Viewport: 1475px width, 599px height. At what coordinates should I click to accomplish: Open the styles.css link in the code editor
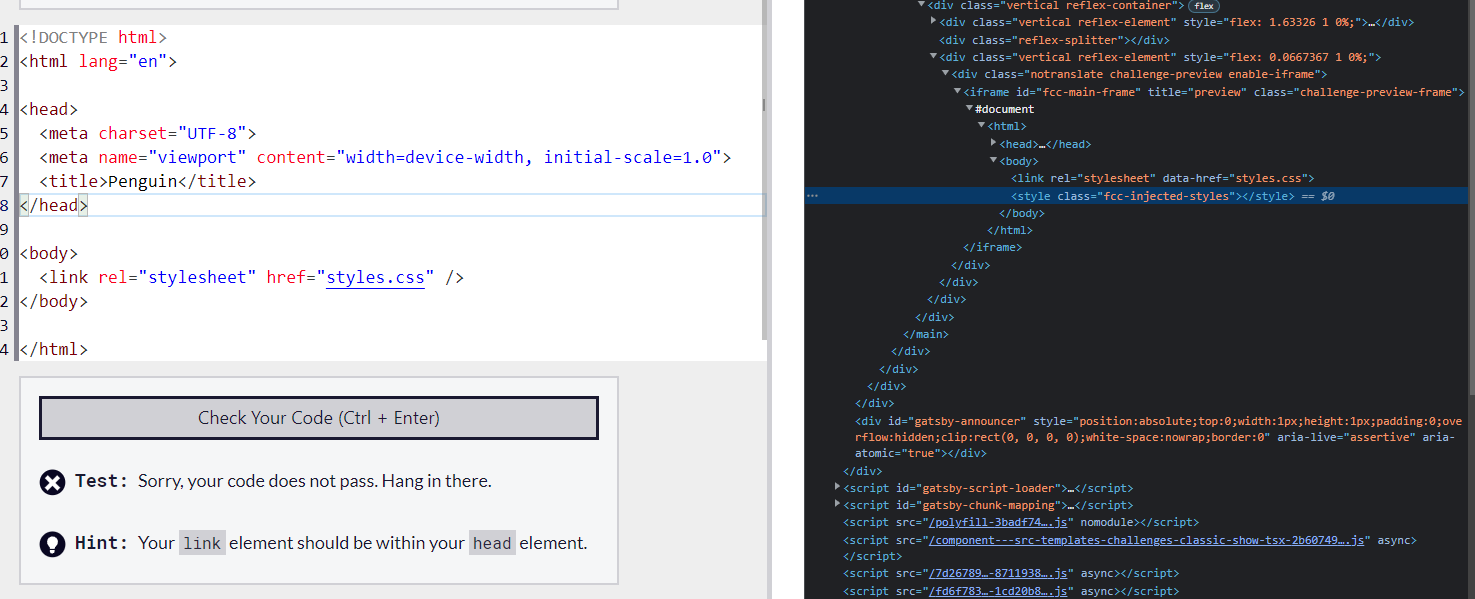tap(376, 277)
